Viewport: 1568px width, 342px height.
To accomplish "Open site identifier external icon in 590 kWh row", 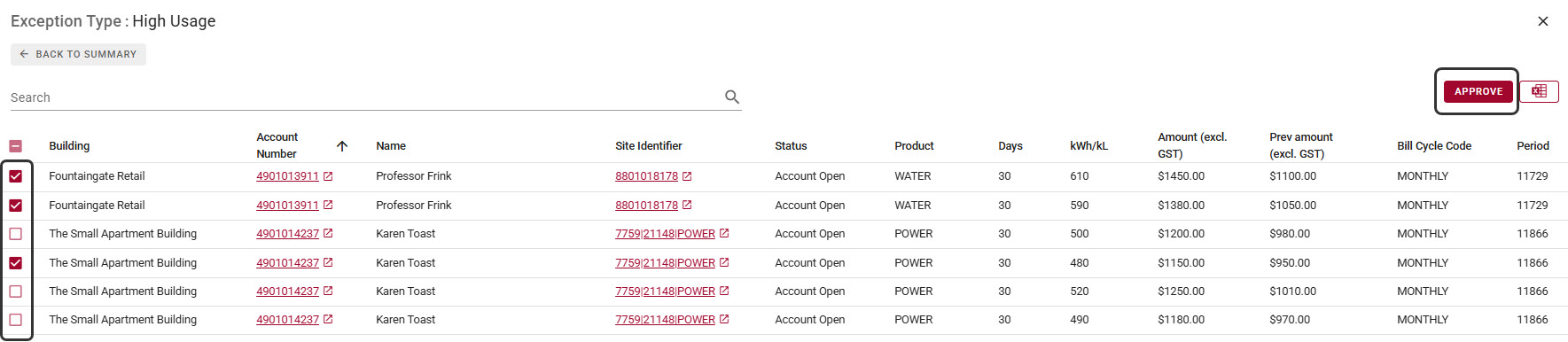I will [687, 206].
